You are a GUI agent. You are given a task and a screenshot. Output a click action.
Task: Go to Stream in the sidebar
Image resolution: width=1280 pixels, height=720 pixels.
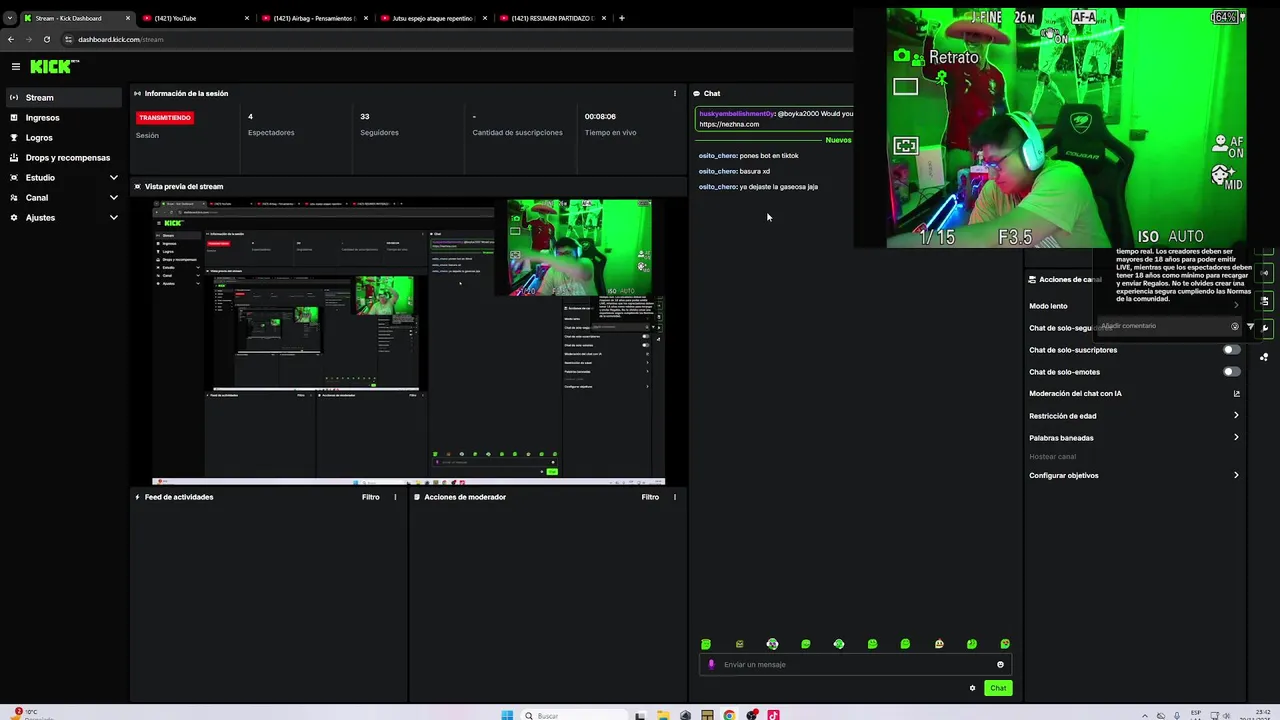(63, 98)
